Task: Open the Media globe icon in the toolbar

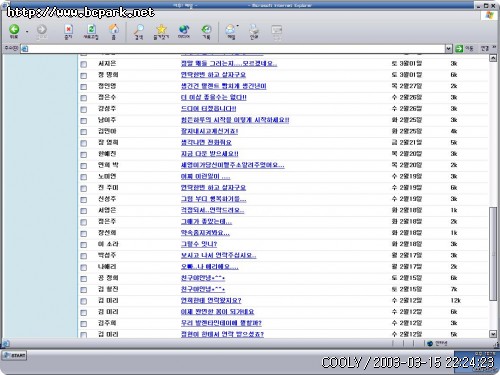Action: tap(184, 32)
